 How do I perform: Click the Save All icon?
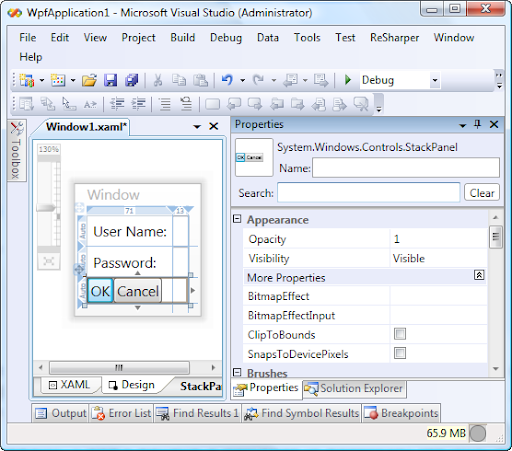click(x=132, y=80)
